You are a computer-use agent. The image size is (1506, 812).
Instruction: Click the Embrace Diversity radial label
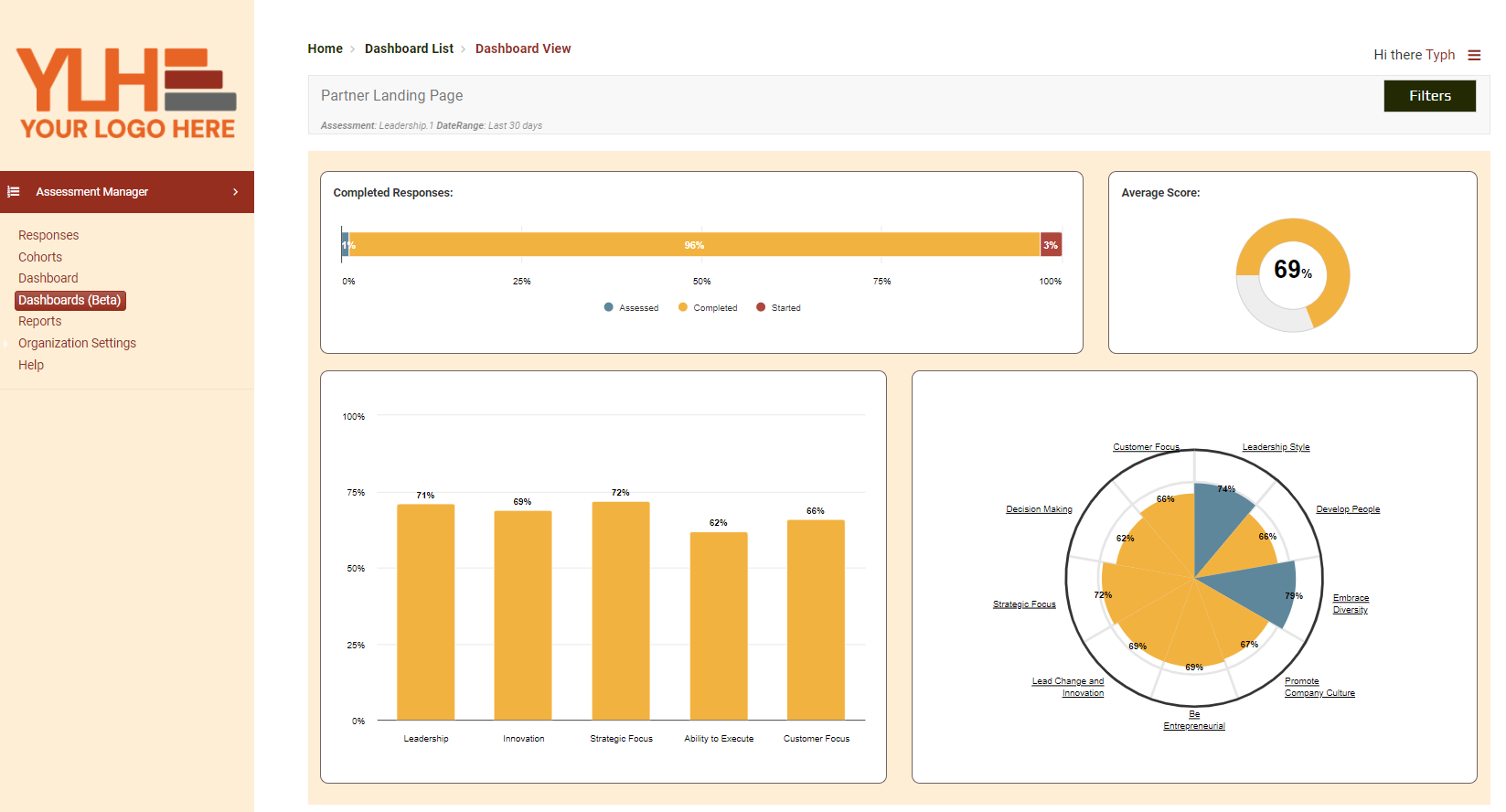[1351, 604]
